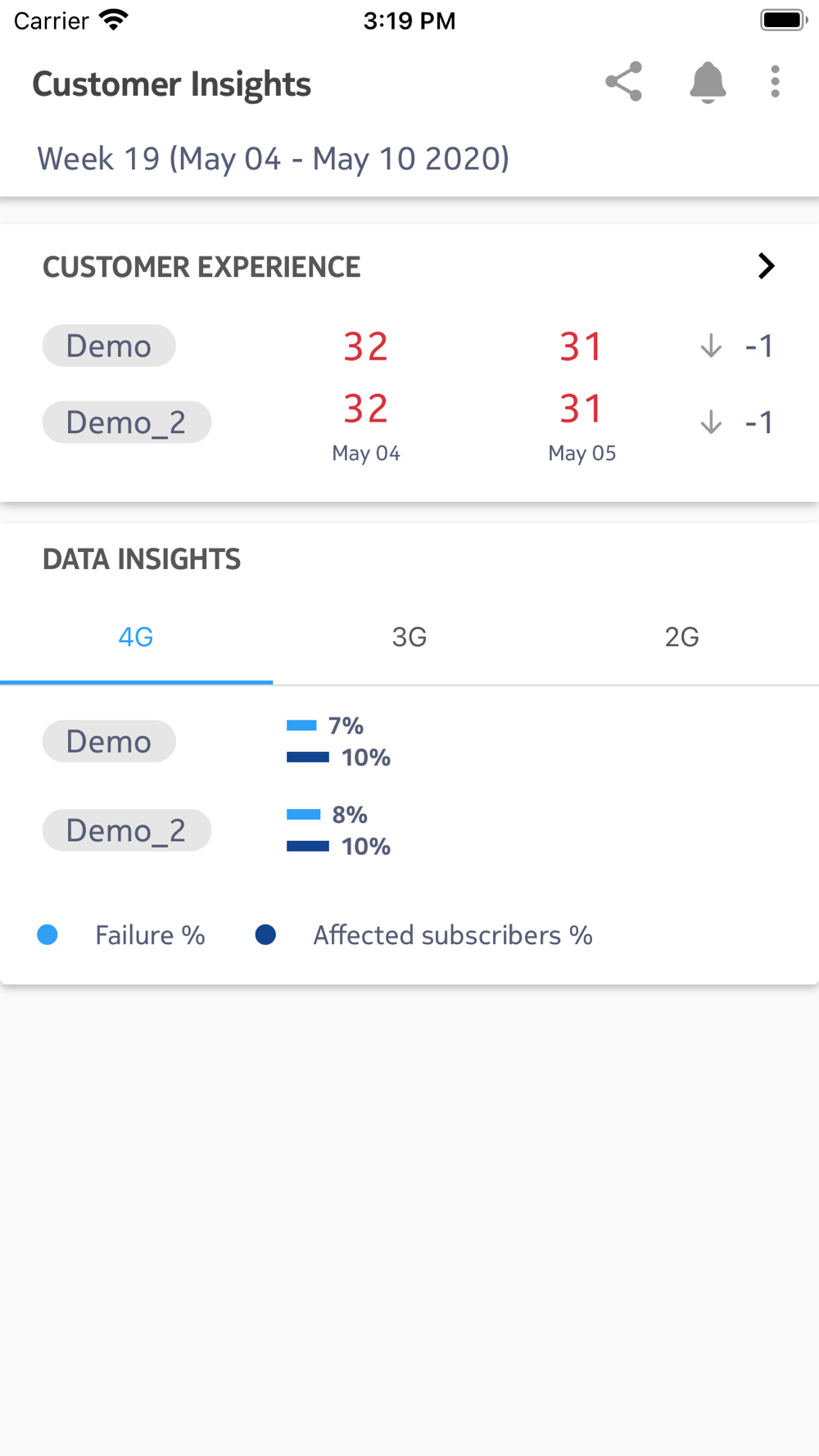Switch to the 3G tab
819x1456 pixels.
(x=409, y=637)
